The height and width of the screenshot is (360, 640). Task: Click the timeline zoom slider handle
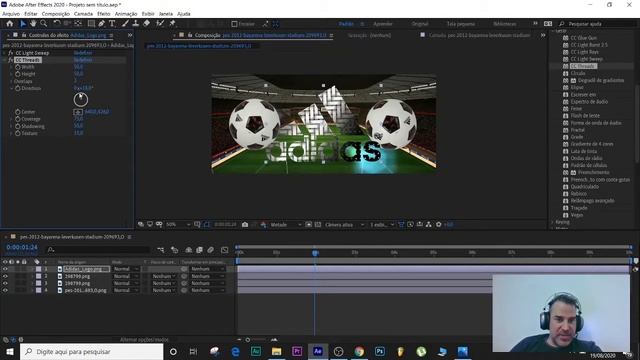point(248,340)
